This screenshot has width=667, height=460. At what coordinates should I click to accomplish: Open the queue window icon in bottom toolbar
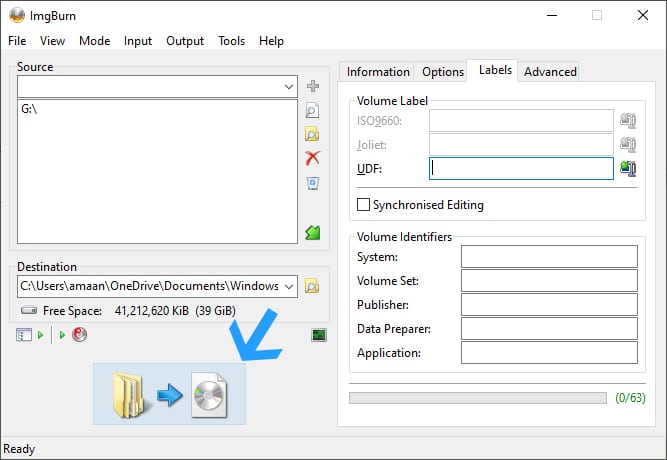click(x=24, y=335)
